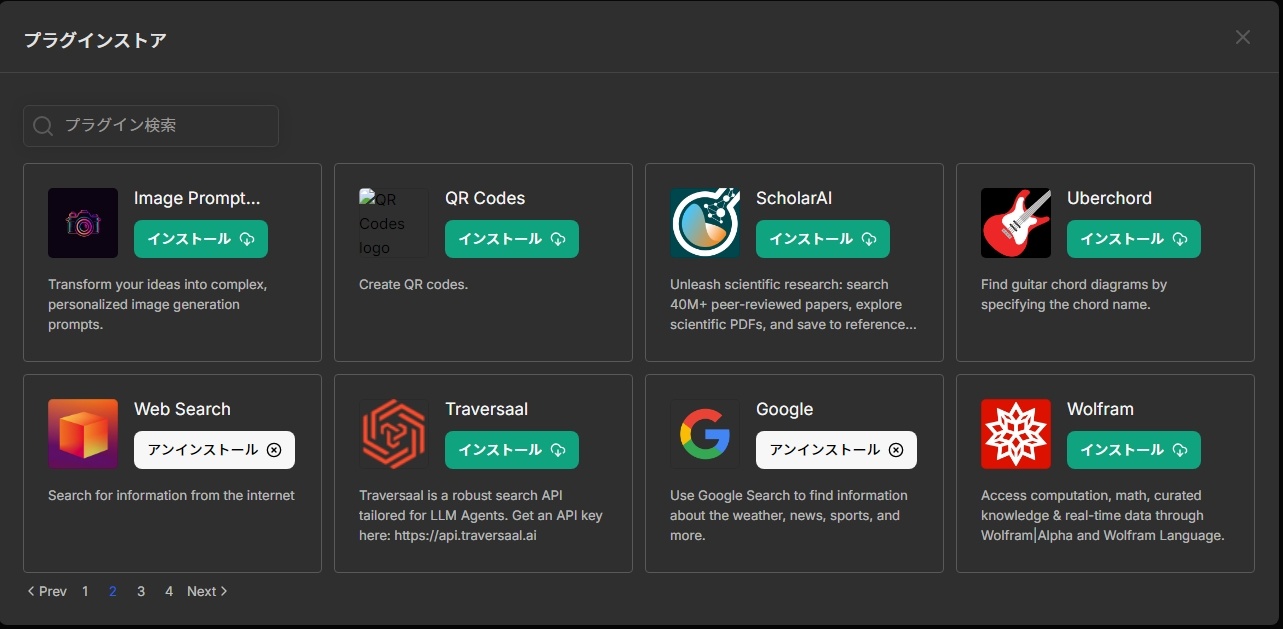Go to pagination page 4
Viewport: 1283px width, 629px height.
coord(169,591)
